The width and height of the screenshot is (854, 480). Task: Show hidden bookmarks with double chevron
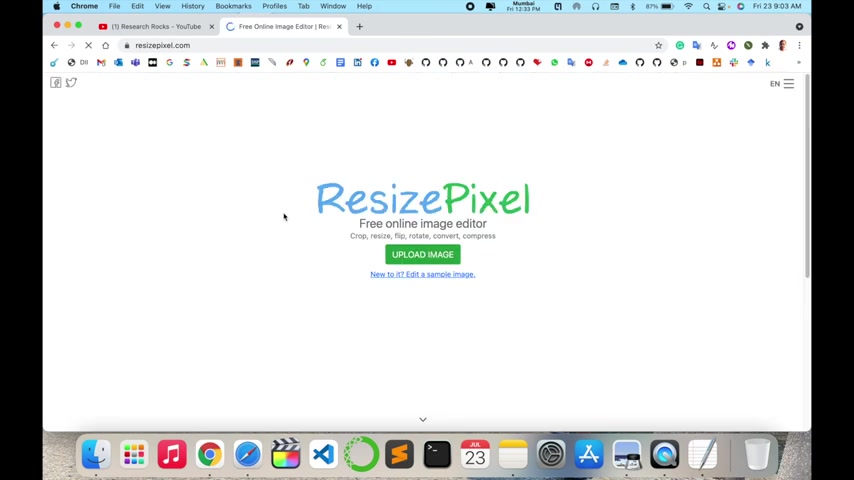coord(798,63)
